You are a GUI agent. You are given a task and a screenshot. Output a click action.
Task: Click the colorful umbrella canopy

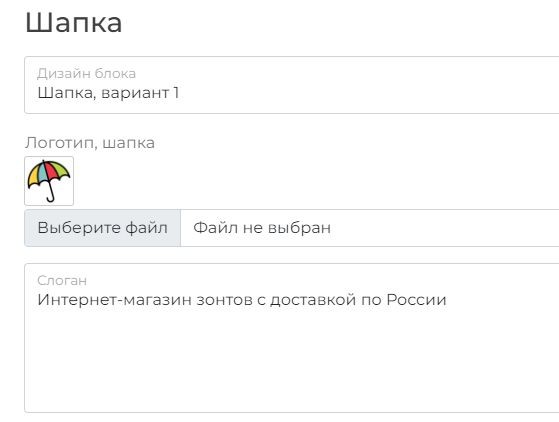pyautogui.click(x=49, y=173)
